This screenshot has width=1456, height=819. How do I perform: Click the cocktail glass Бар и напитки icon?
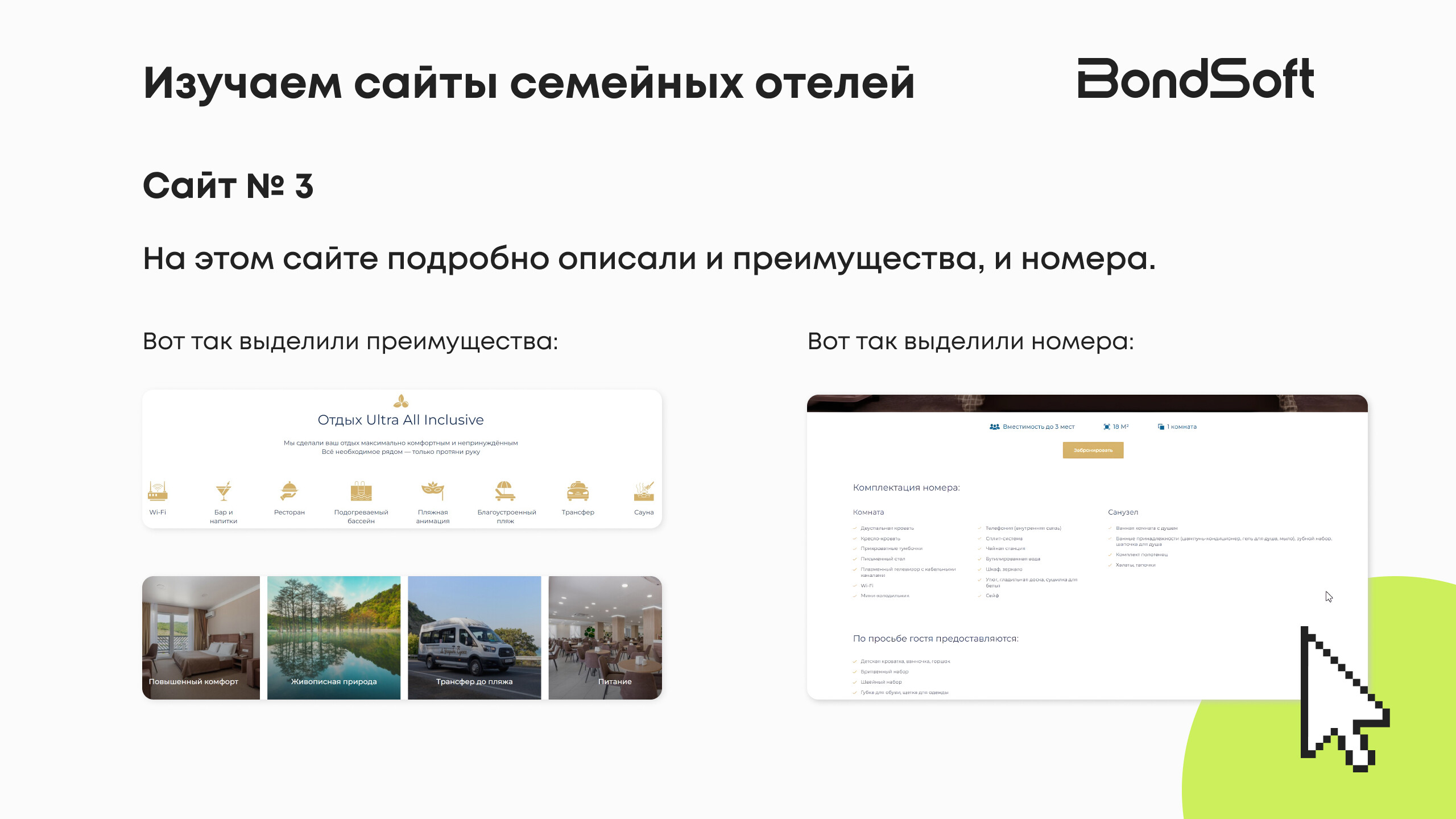pos(224,491)
